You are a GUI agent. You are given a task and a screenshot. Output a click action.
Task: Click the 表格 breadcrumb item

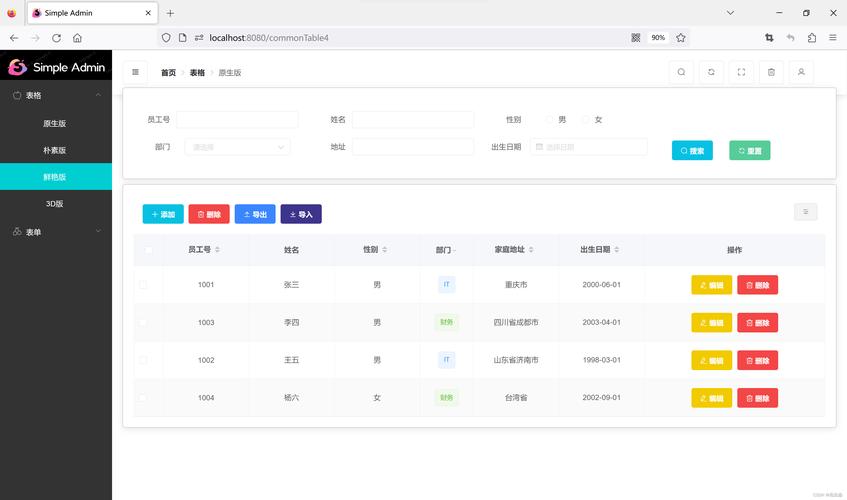[197, 72]
